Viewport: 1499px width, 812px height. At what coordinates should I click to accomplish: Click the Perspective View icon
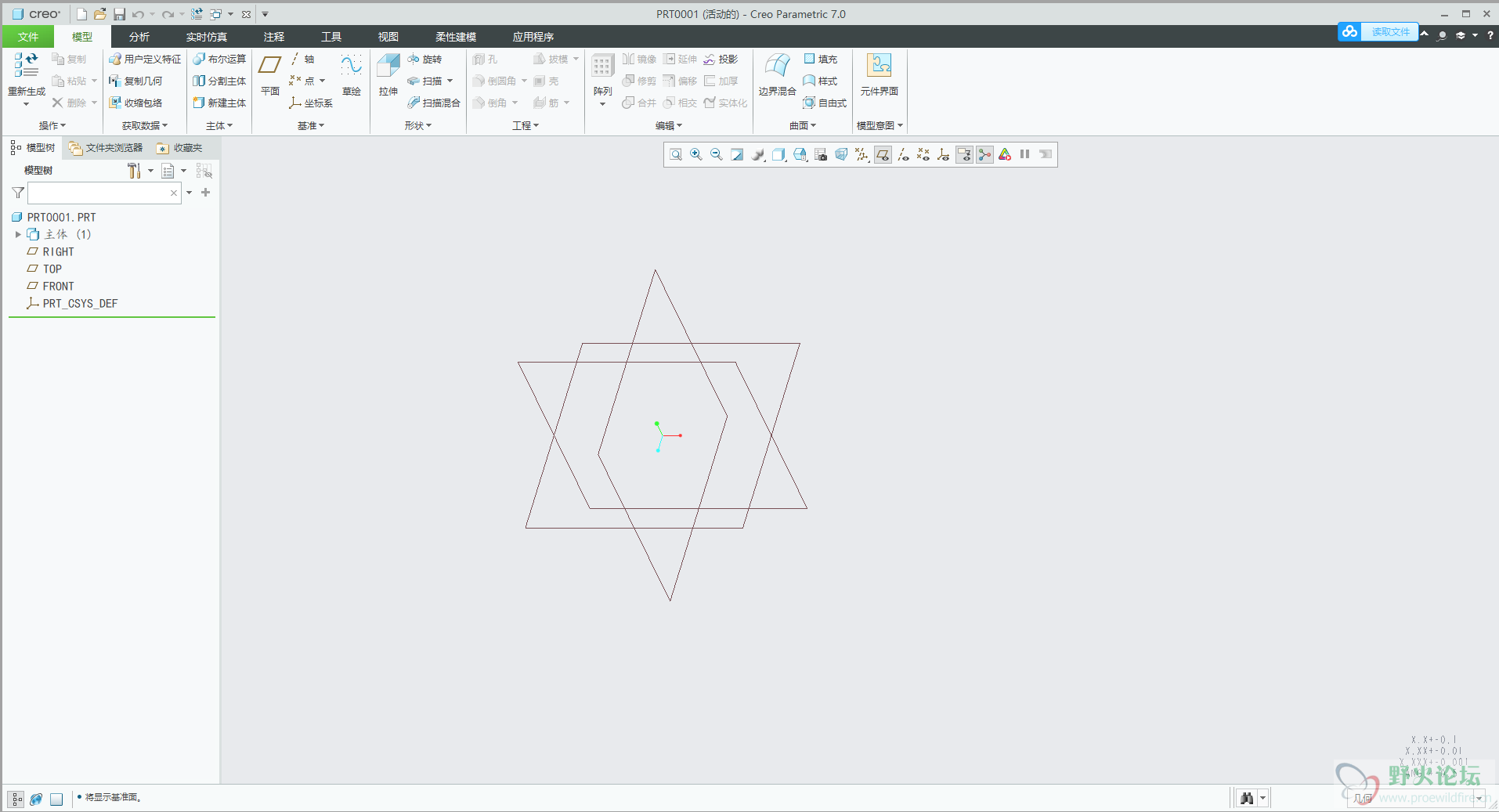click(x=841, y=155)
